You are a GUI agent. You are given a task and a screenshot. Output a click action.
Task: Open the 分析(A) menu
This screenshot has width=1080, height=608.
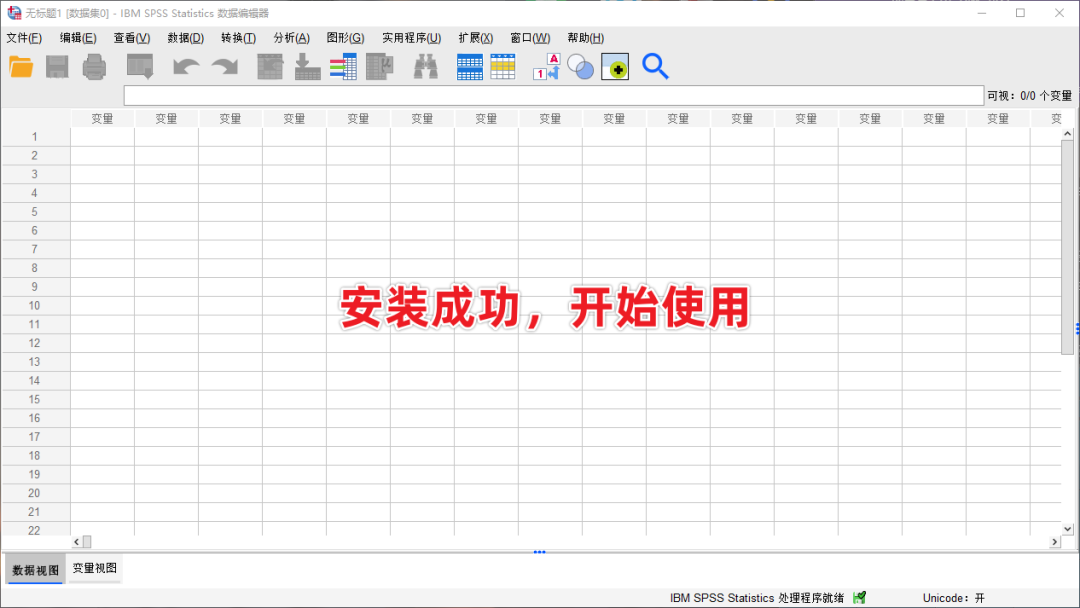tap(291, 38)
